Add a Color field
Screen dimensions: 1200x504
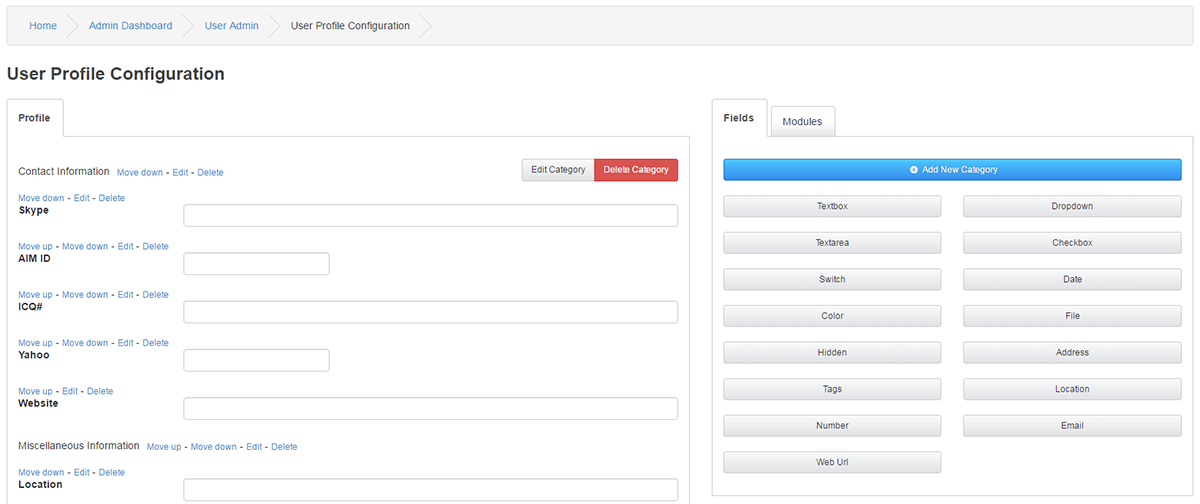pos(832,316)
